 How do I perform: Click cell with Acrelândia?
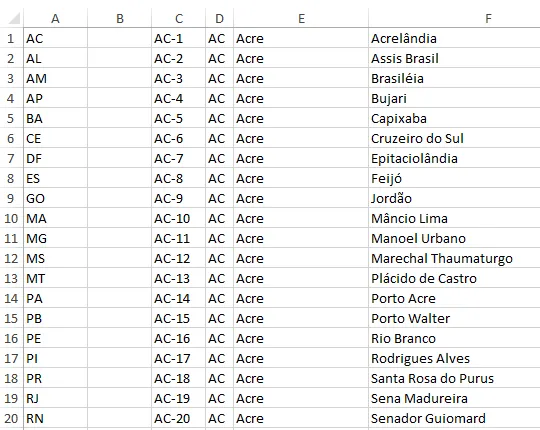[454, 38]
